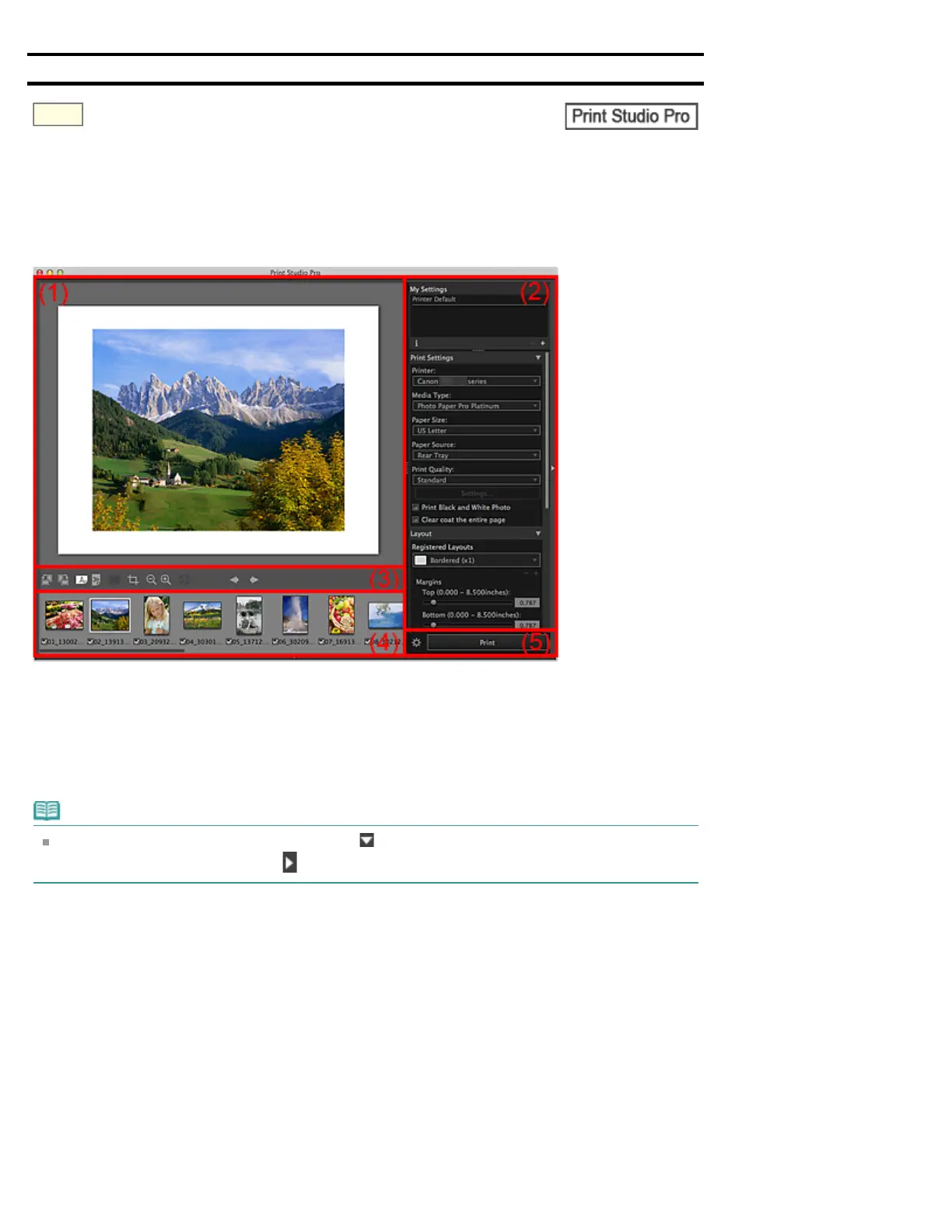The height and width of the screenshot is (1232, 952).
Task: Click the info icon under My Settings
Action: [x=416, y=343]
